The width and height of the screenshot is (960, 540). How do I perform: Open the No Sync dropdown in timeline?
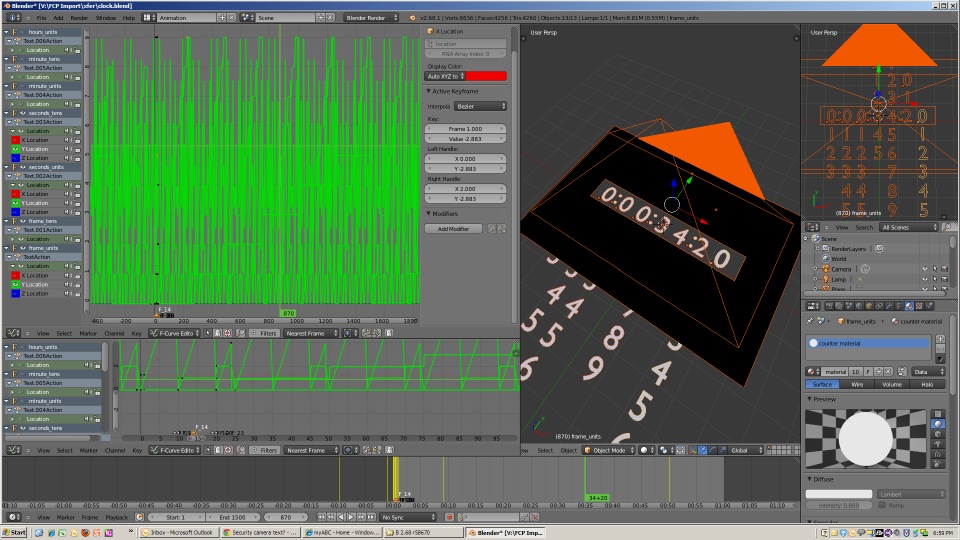[408, 517]
